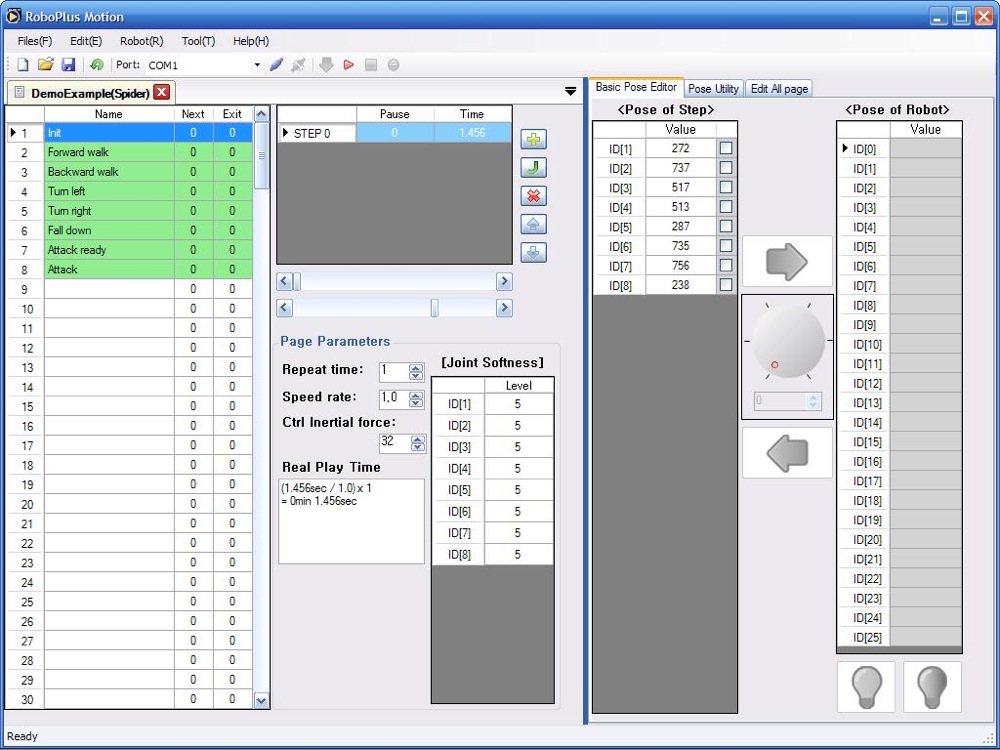Open the Tool(T) menu
This screenshot has width=1000, height=750.
tap(198, 41)
